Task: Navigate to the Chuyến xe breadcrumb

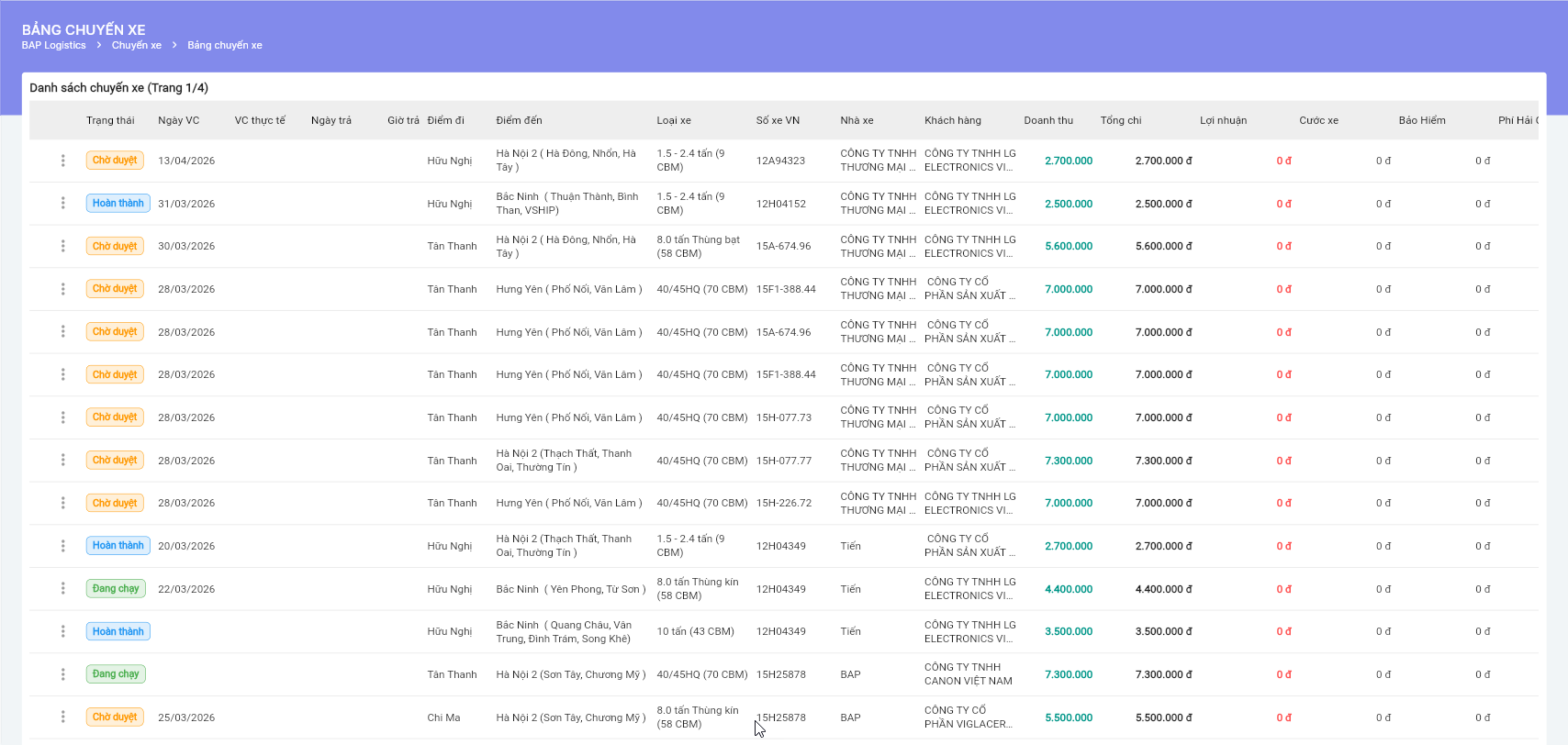Action: [x=136, y=45]
